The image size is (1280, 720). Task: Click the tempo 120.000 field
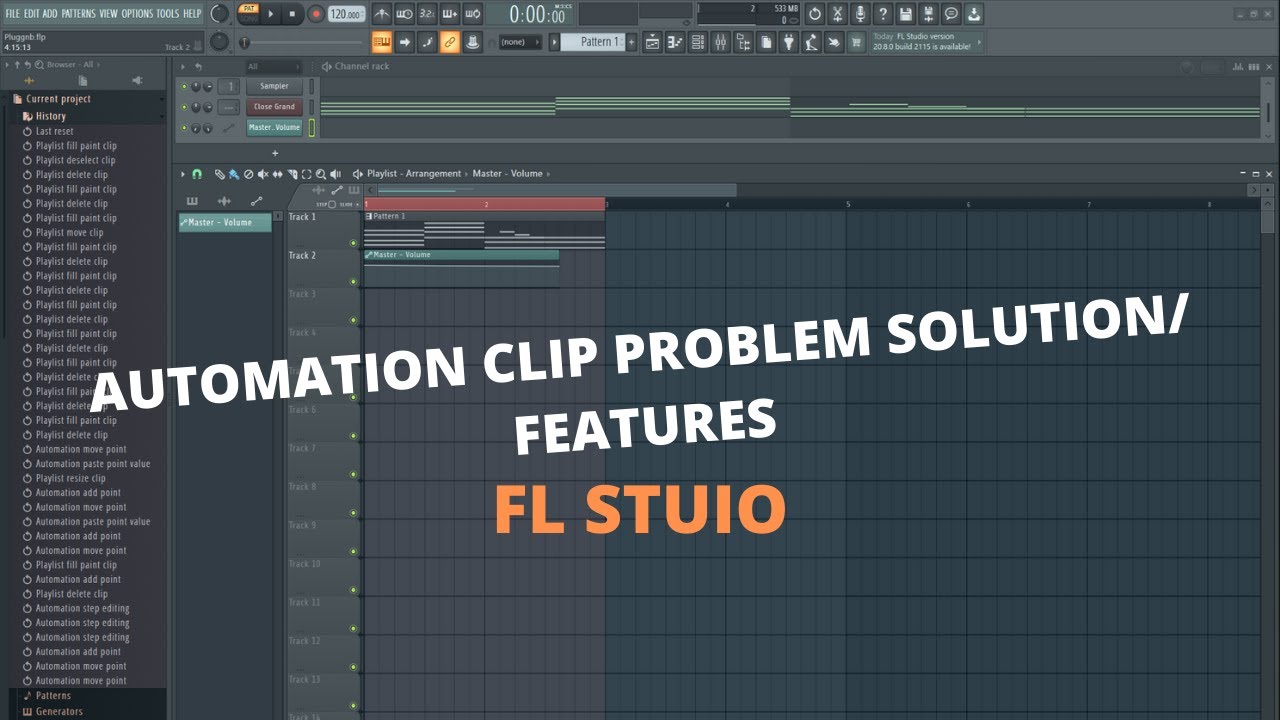(346, 14)
